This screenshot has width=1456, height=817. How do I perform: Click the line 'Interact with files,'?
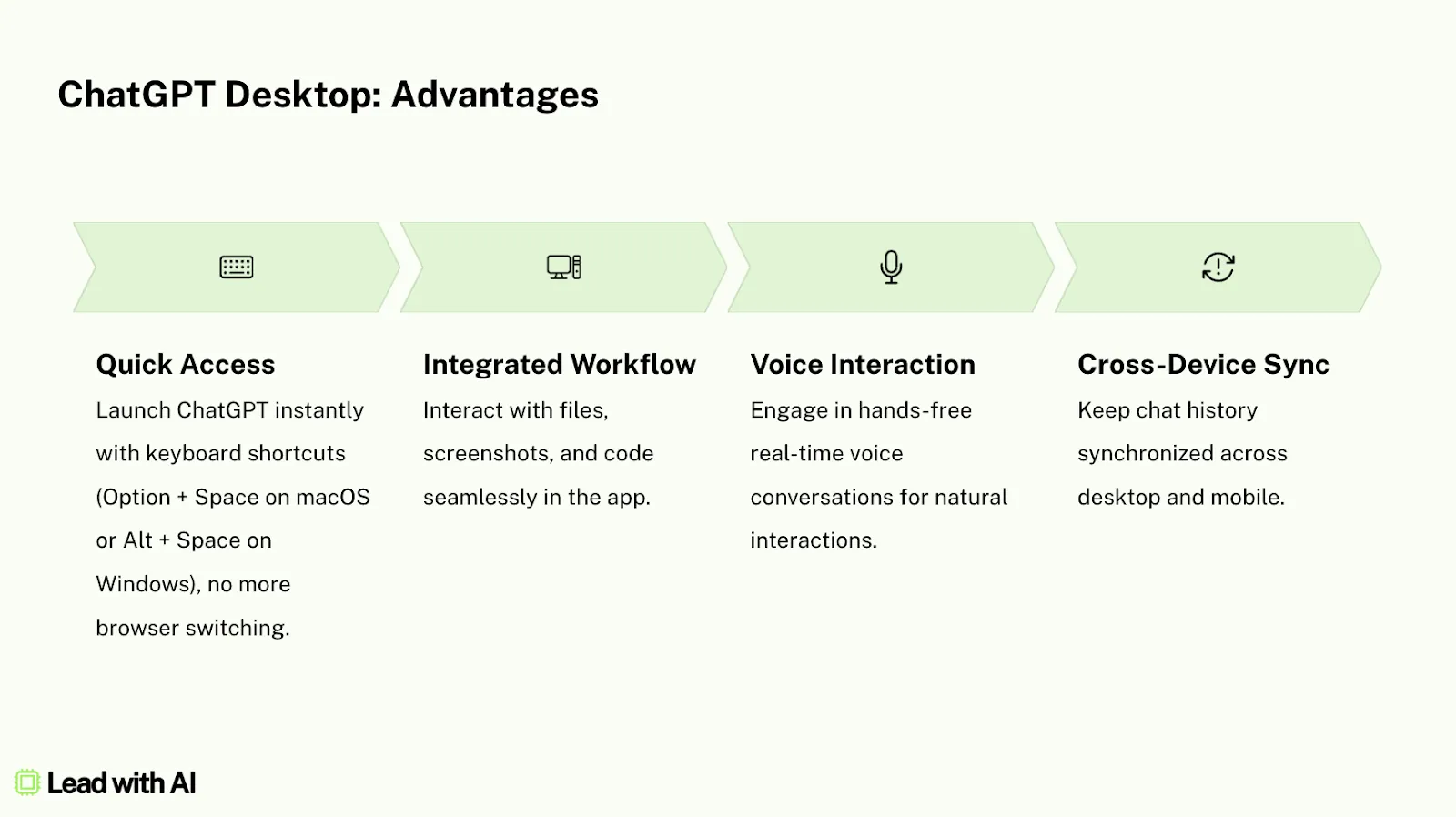pos(516,410)
